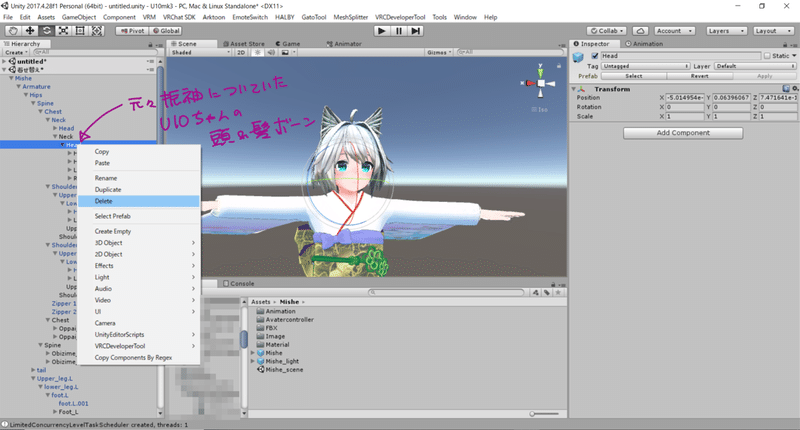Toggle Global/Local handle rotation
This screenshot has width=800, height=430.
(166, 31)
